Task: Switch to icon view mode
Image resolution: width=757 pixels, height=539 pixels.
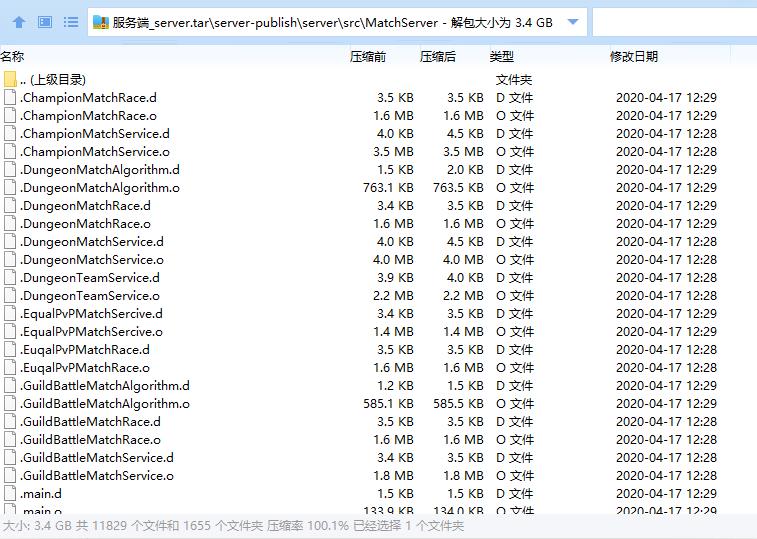Action: pyautogui.click(x=45, y=21)
